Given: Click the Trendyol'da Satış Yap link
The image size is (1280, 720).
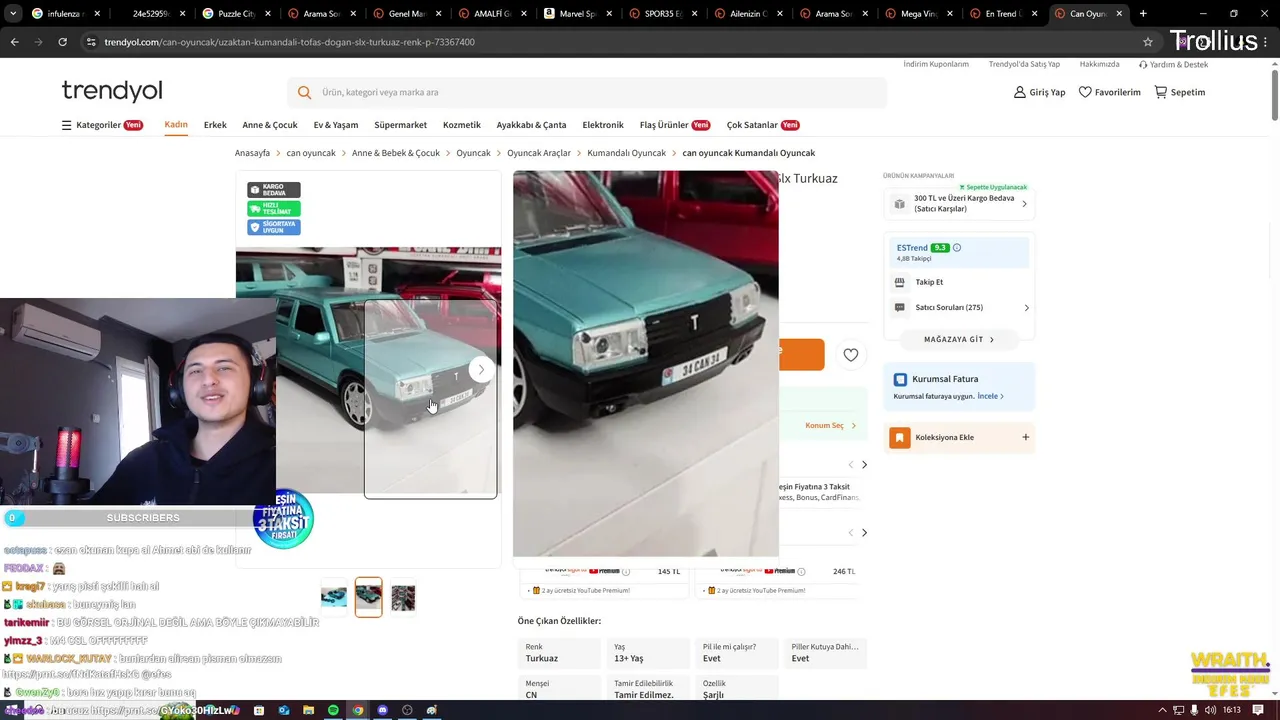Looking at the screenshot, I should [x=1024, y=64].
